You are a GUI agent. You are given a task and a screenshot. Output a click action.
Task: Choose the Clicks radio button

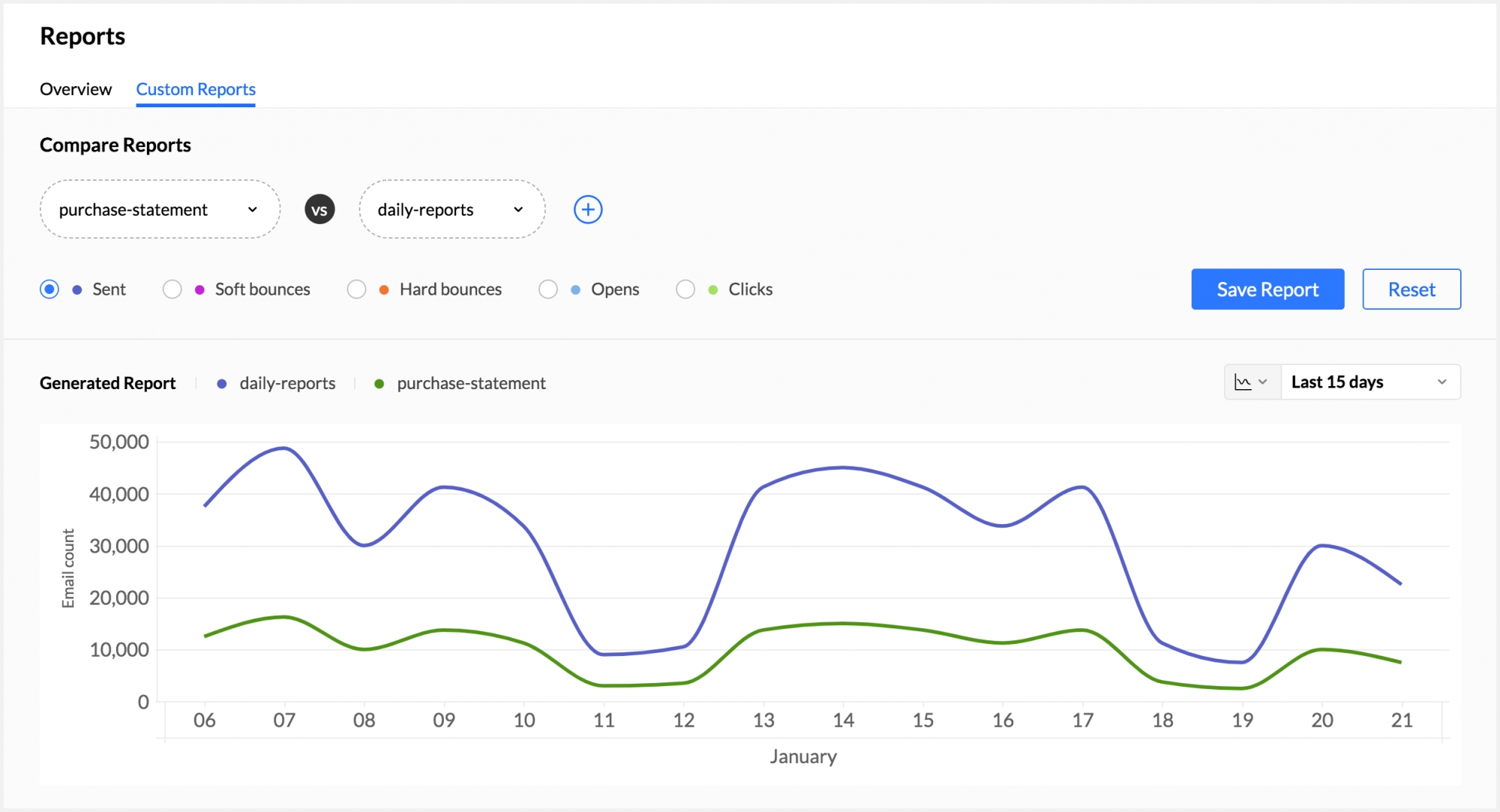685,289
